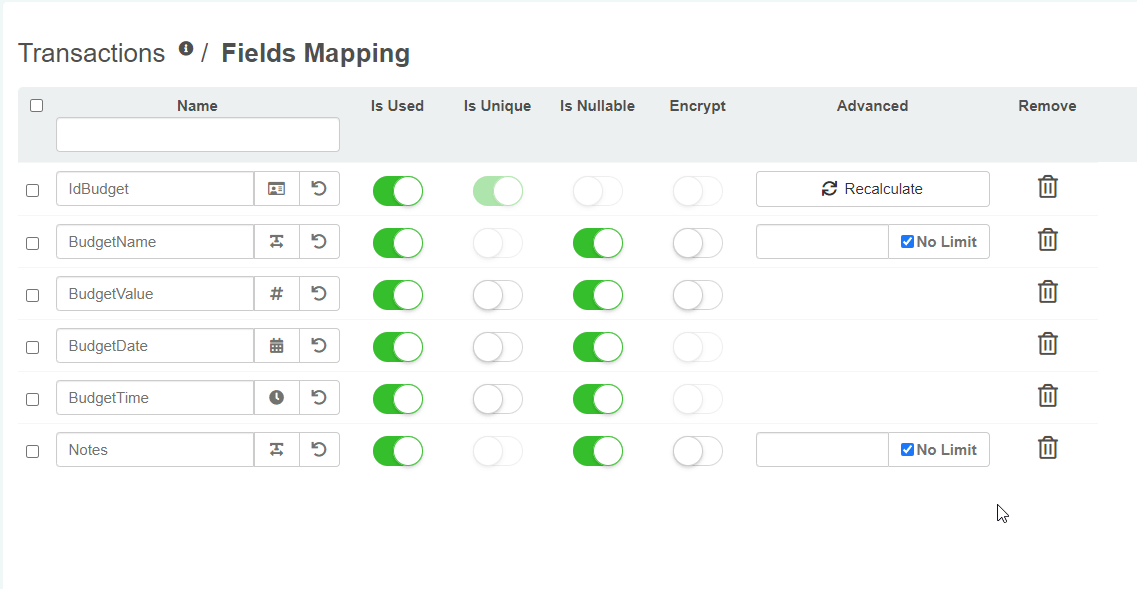This screenshot has height=589, width=1137.
Task: Tick the select-all checkbox in header
Action: [37, 105]
